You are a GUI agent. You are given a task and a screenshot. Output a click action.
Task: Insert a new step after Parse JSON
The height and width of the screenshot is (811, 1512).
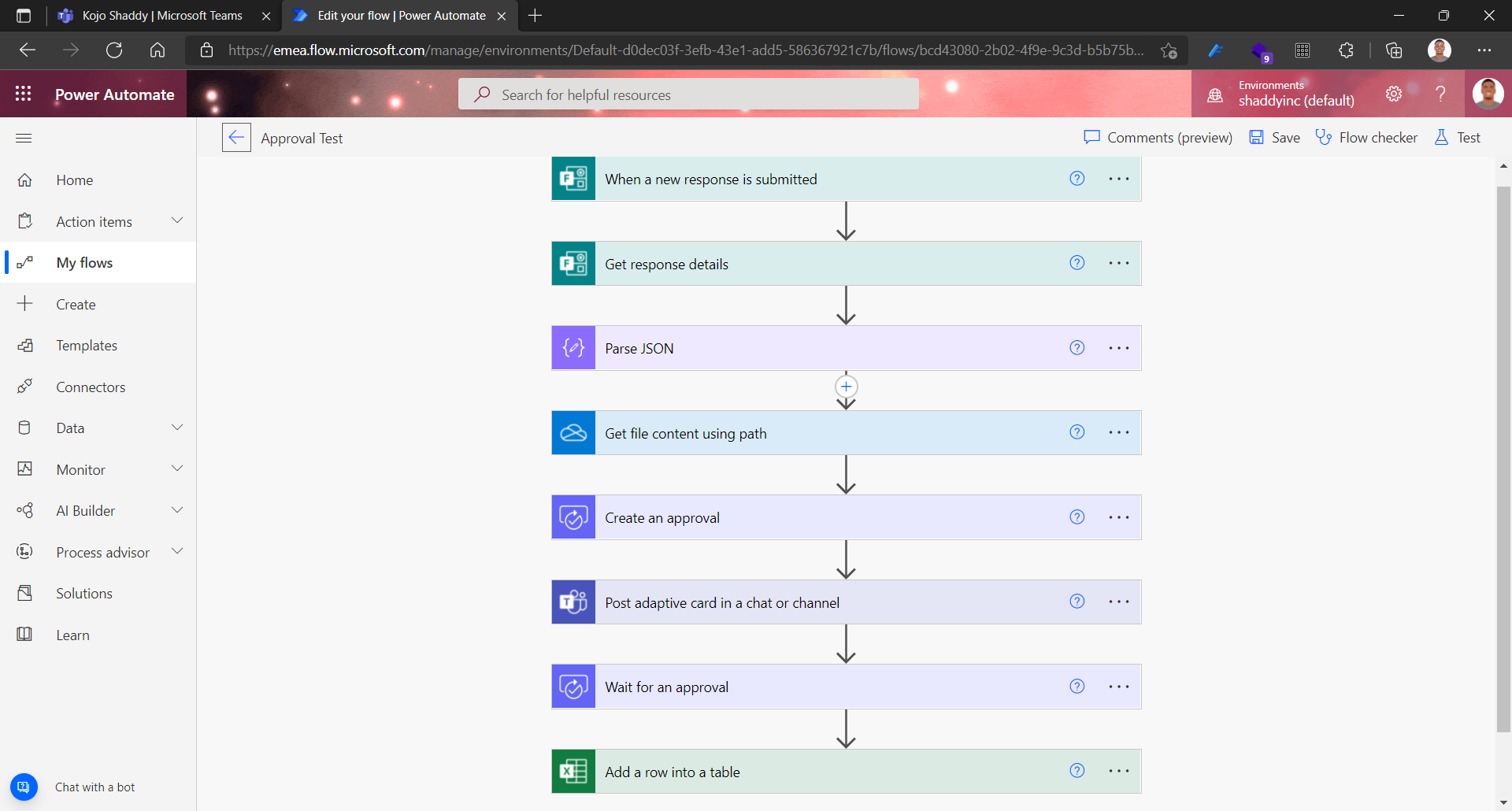coord(846,386)
